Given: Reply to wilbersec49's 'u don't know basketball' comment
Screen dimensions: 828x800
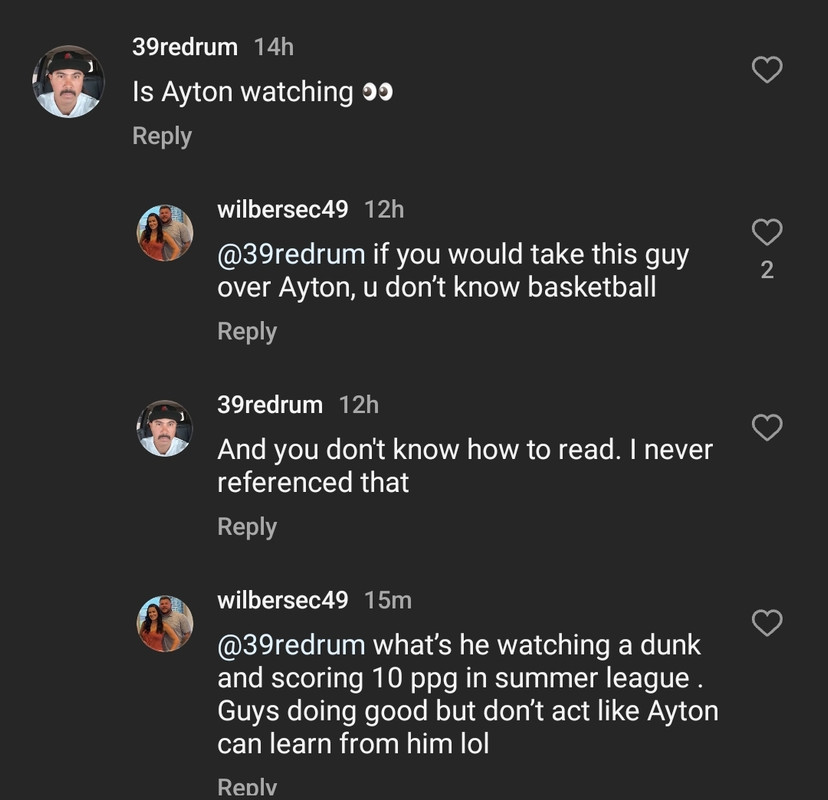Looking at the screenshot, I should (x=247, y=331).
